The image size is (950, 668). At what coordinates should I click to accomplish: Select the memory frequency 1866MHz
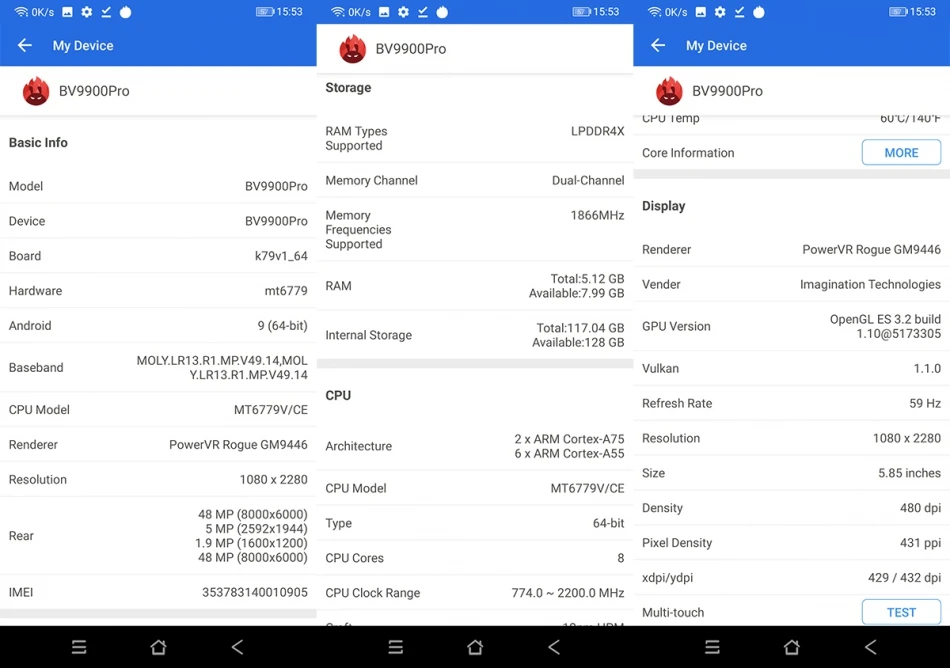click(597, 216)
